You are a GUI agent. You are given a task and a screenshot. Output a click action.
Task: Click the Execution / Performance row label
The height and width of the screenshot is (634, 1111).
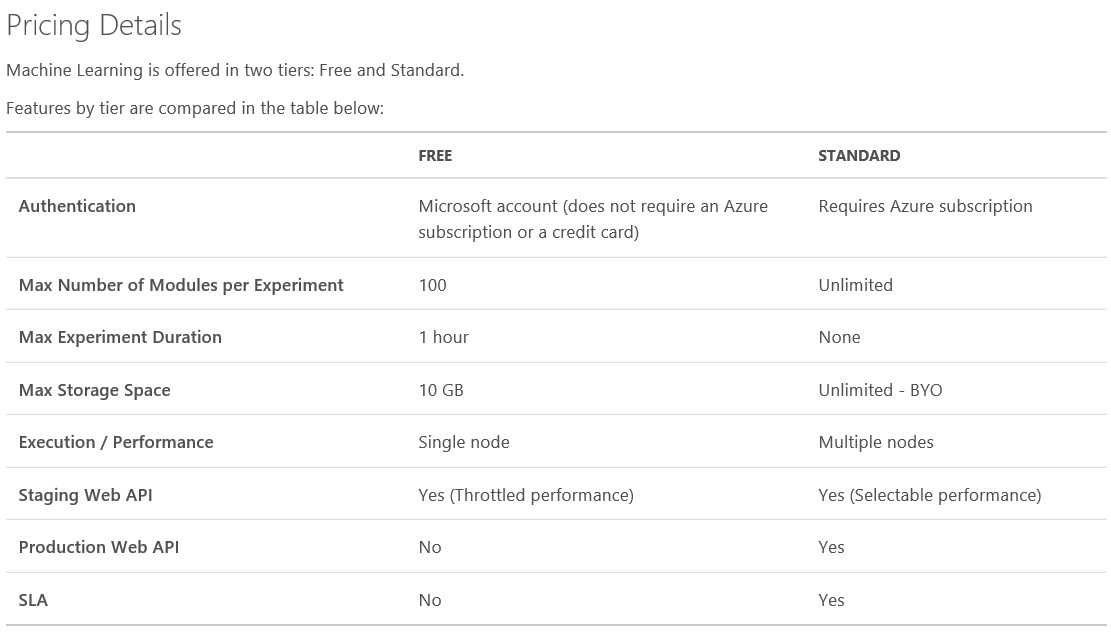[x=115, y=443]
